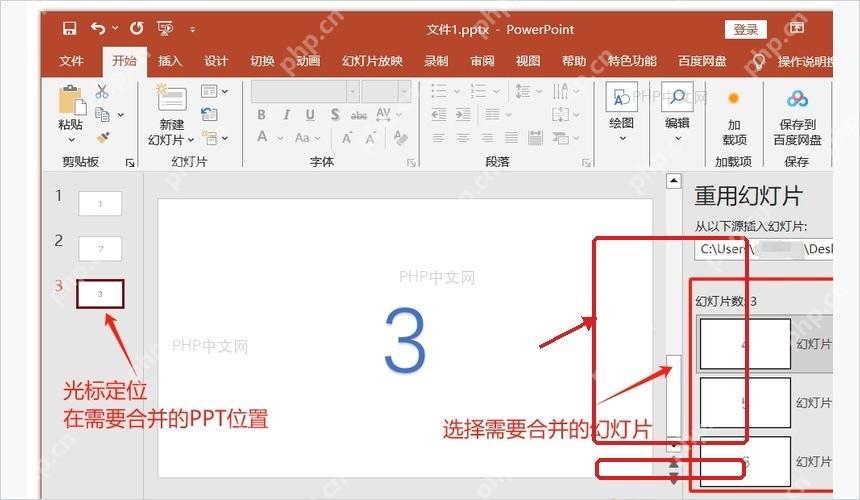Open the font size combo box

[x=386, y=91]
